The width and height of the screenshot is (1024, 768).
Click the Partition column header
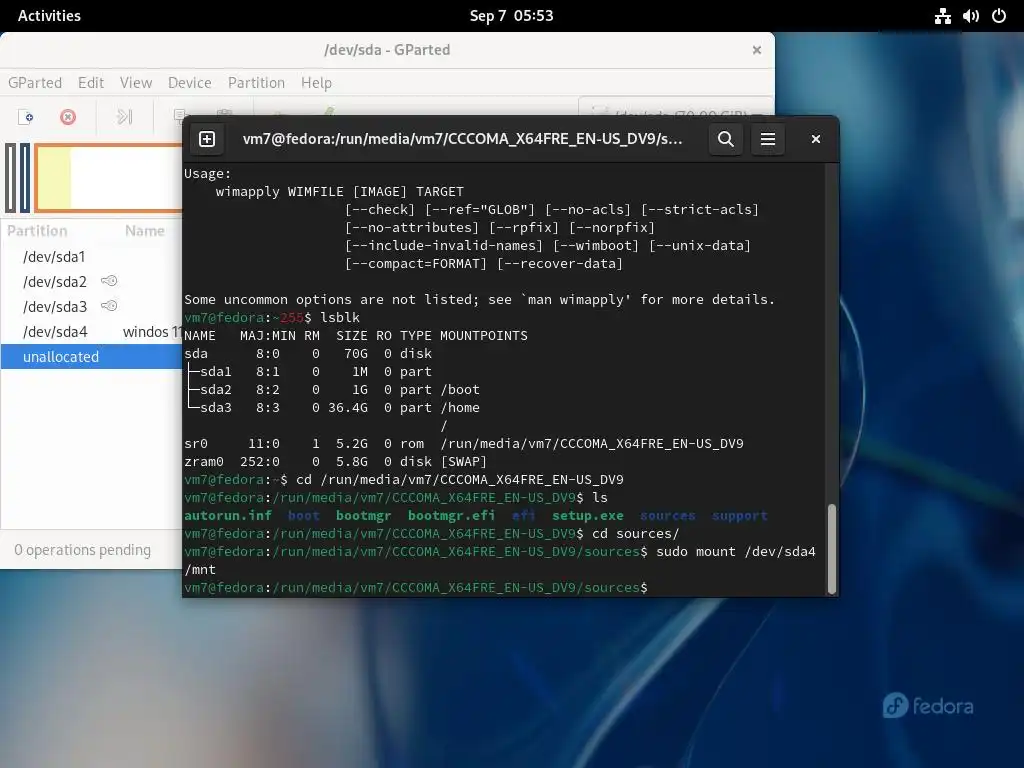click(x=37, y=231)
